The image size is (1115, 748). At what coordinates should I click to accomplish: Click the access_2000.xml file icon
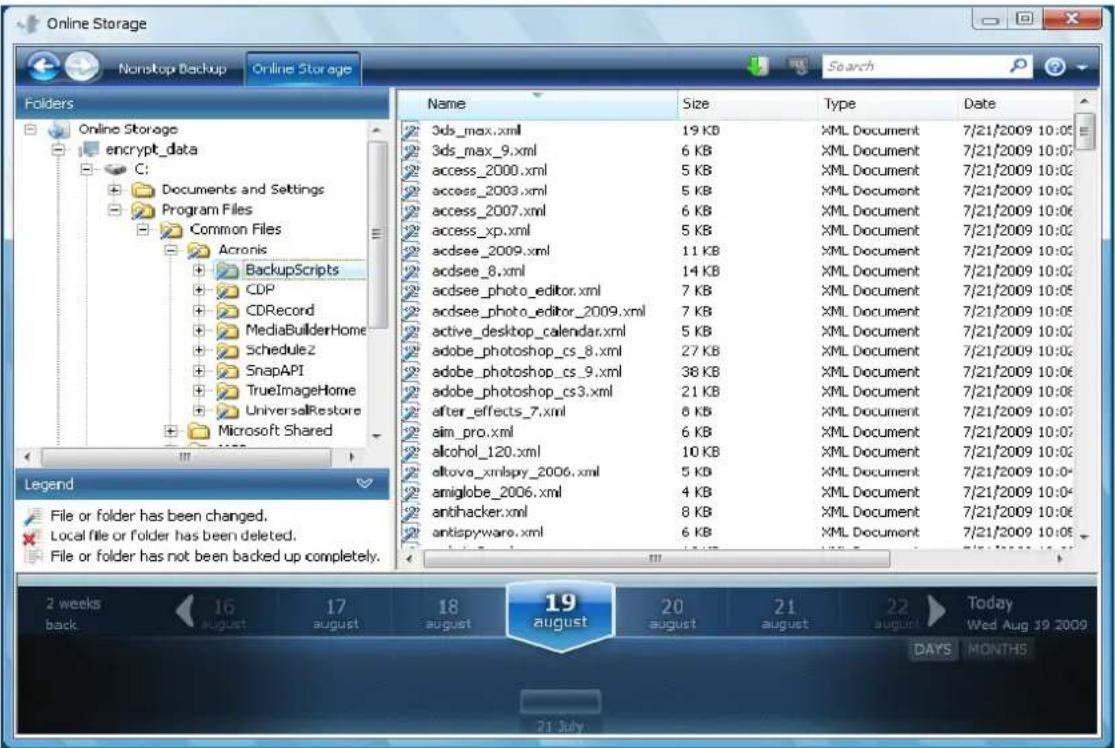pos(411,171)
